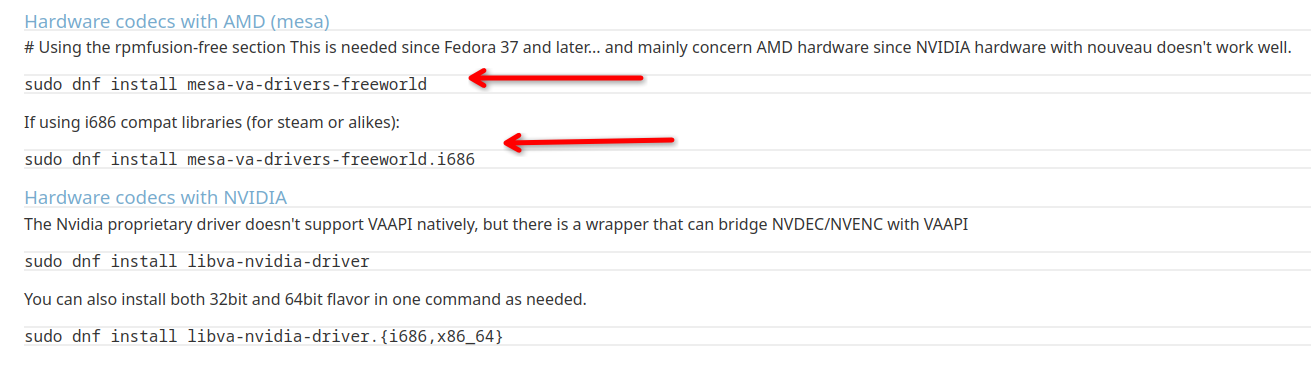The width and height of the screenshot is (1311, 380).
Task: Click 'libva-nvidia-driver' package name in third command
Action: [279, 262]
